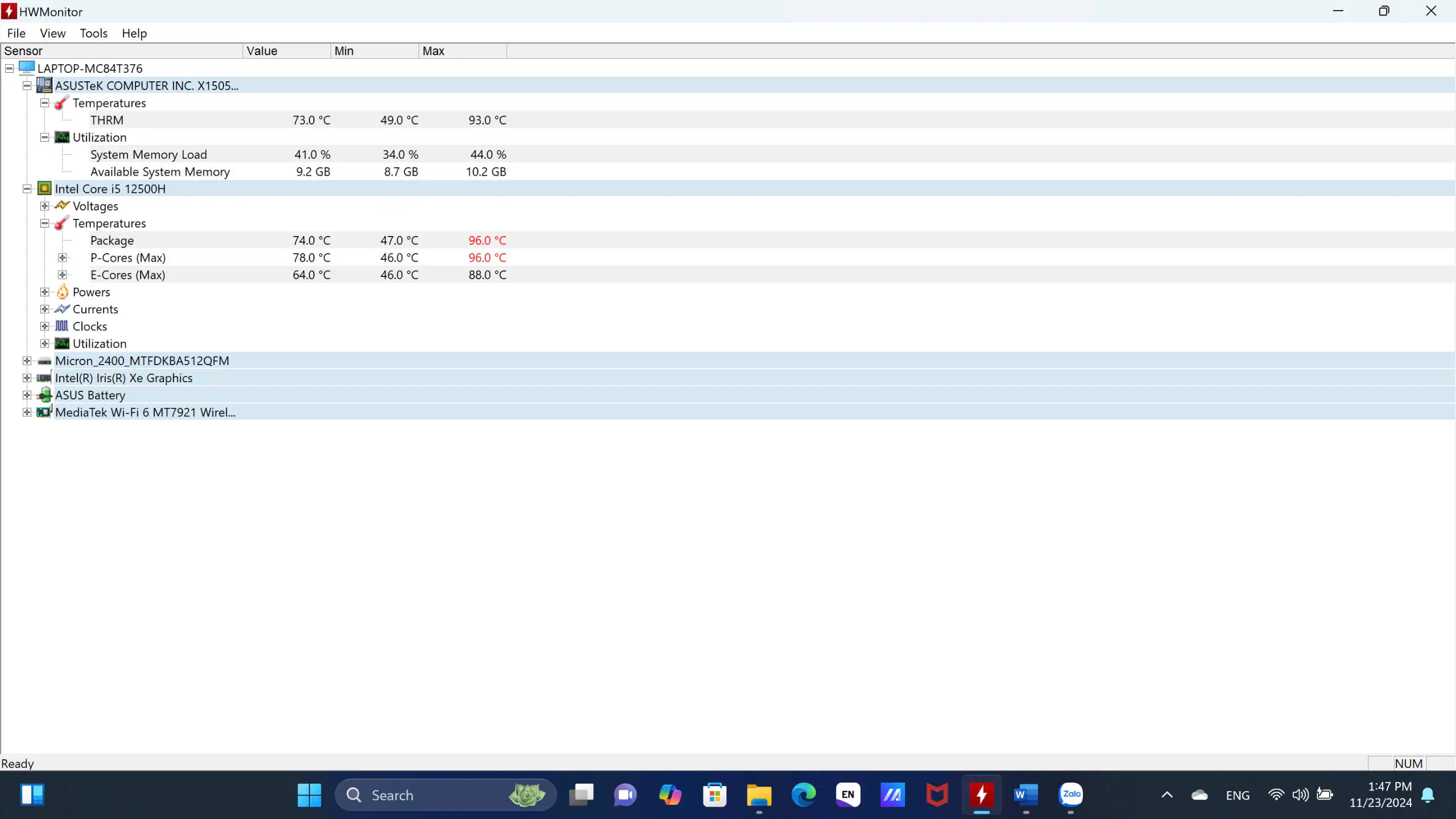Expand the MediaTek Wi-Fi 6 node
The height and width of the screenshot is (819, 1456).
click(x=27, y=412)
